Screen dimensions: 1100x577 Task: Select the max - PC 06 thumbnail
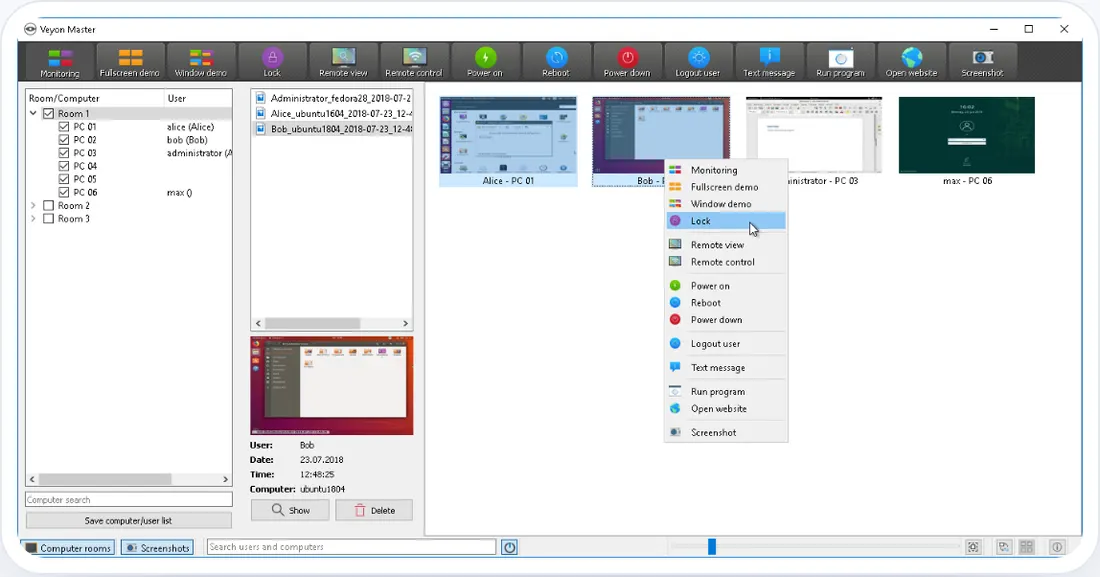[967, 141]
